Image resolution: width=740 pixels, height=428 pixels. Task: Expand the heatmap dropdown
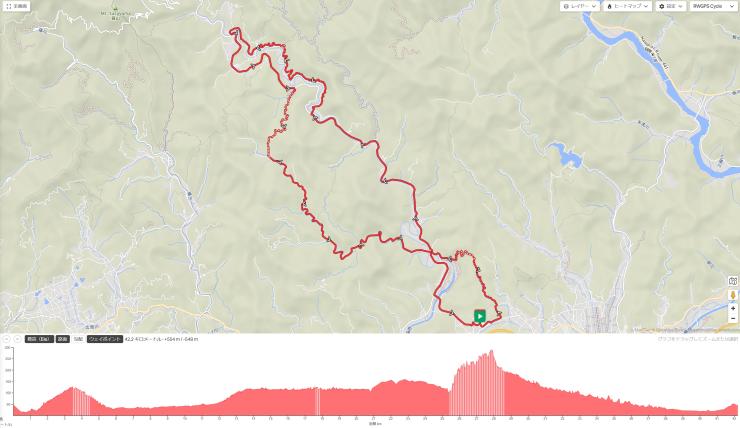(627, 6)
